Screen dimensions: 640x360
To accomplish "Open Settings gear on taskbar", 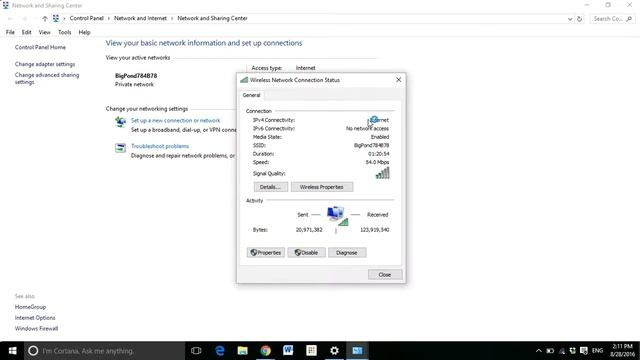I will click(334, 351).
